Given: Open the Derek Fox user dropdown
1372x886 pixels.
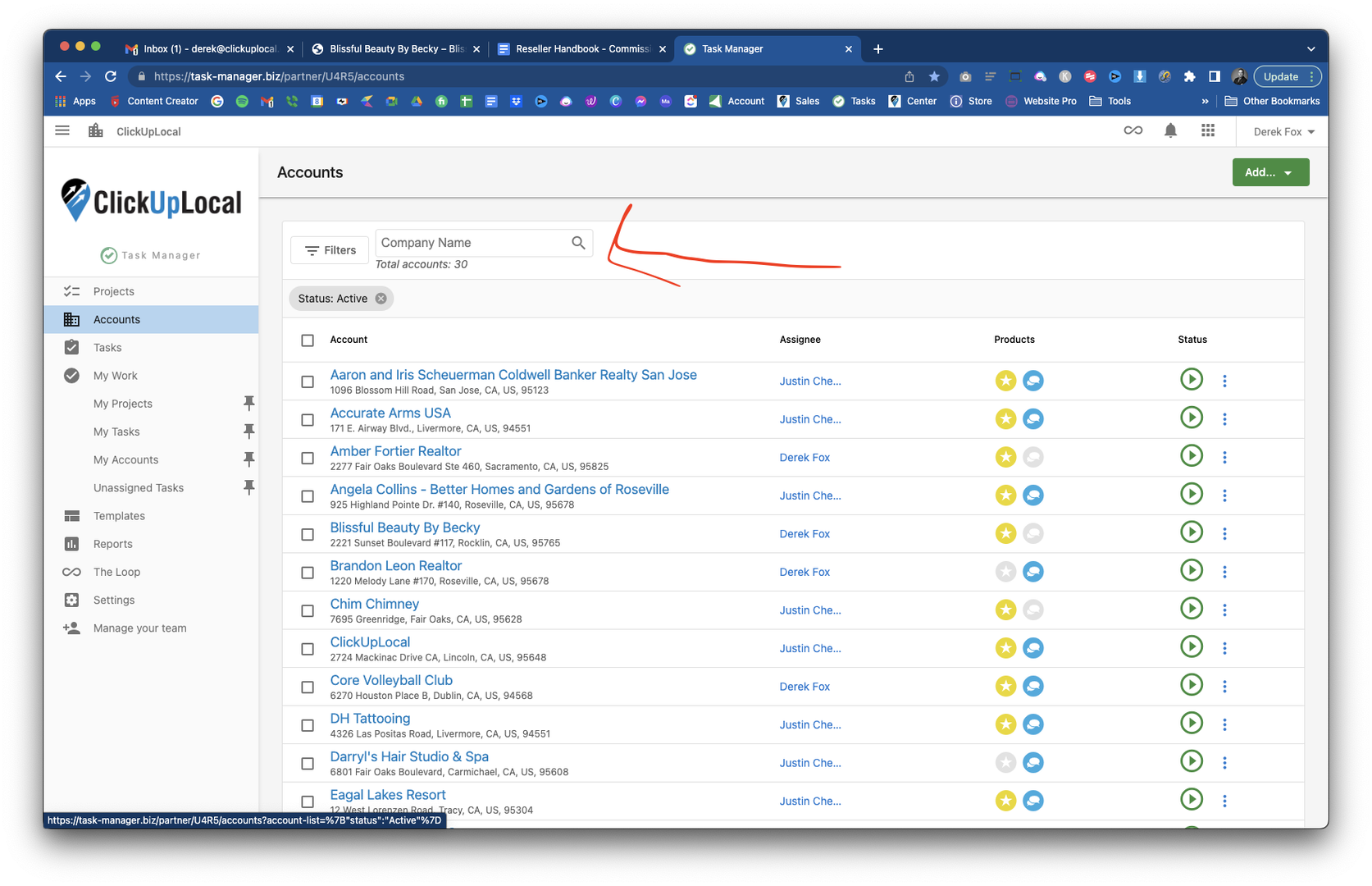Looking at the screenshot, I should (1283, 131).
